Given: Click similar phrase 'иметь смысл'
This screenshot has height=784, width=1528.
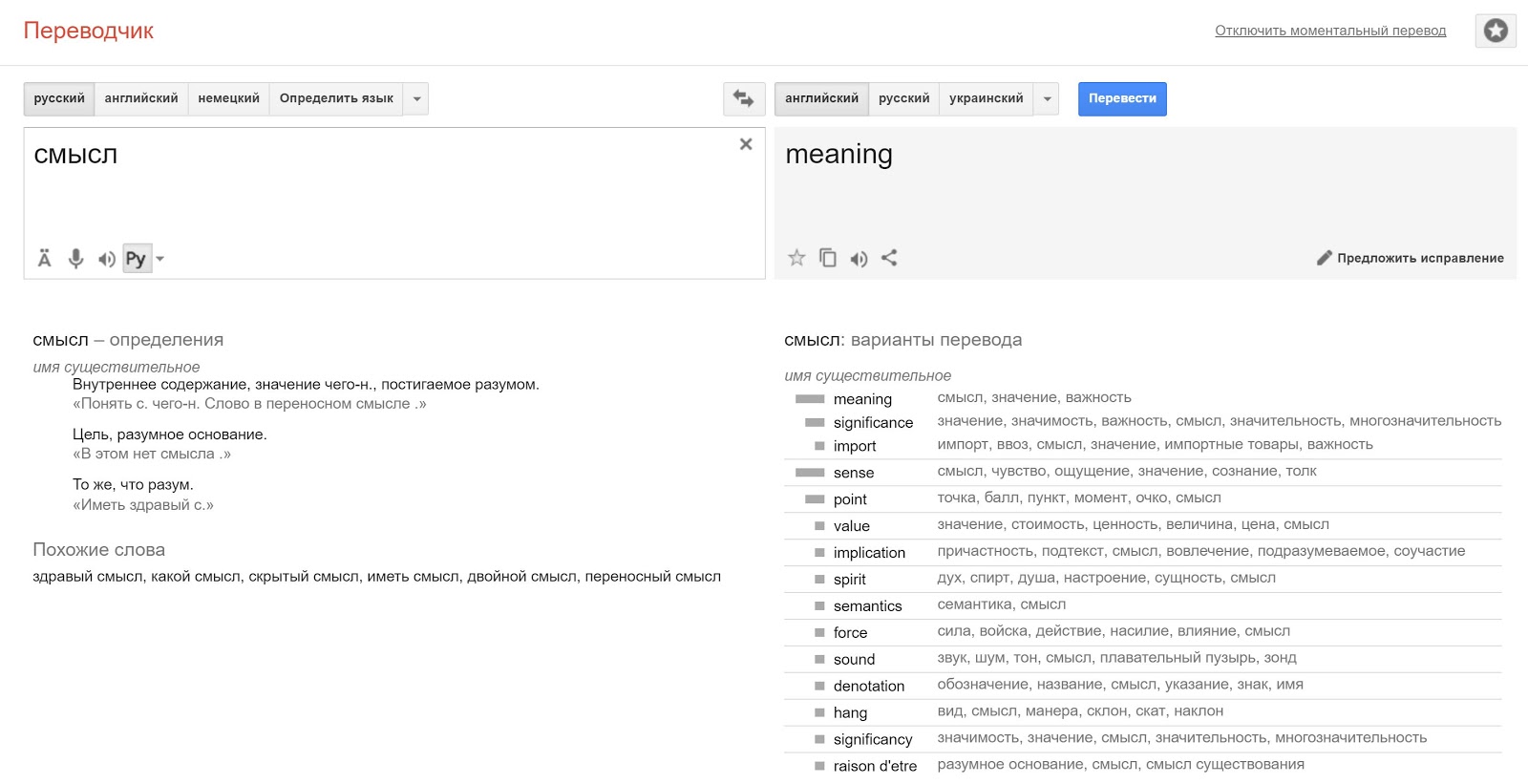Looking at the screenshot, I should click(413, 577).
